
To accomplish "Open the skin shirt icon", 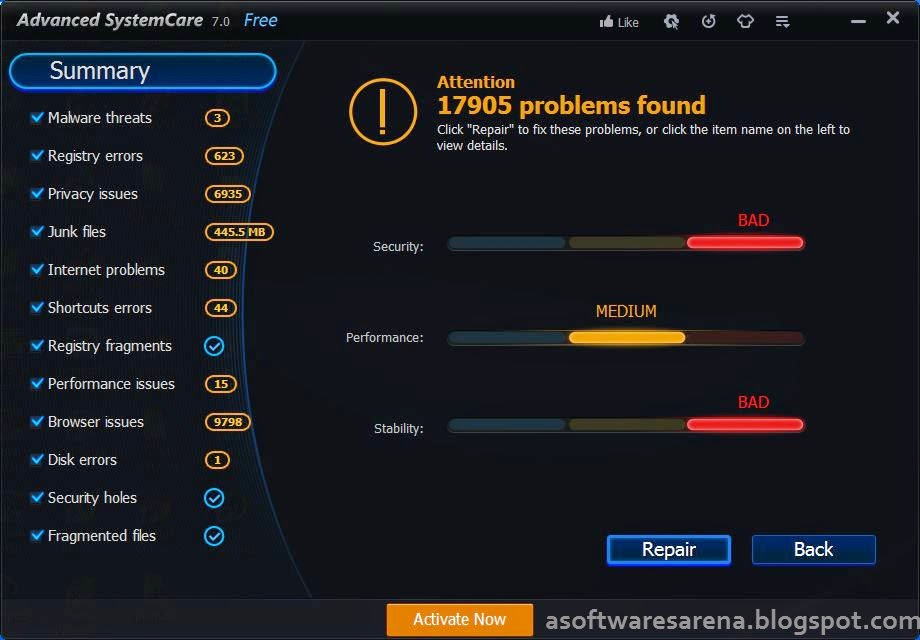I will coord(745,22).
